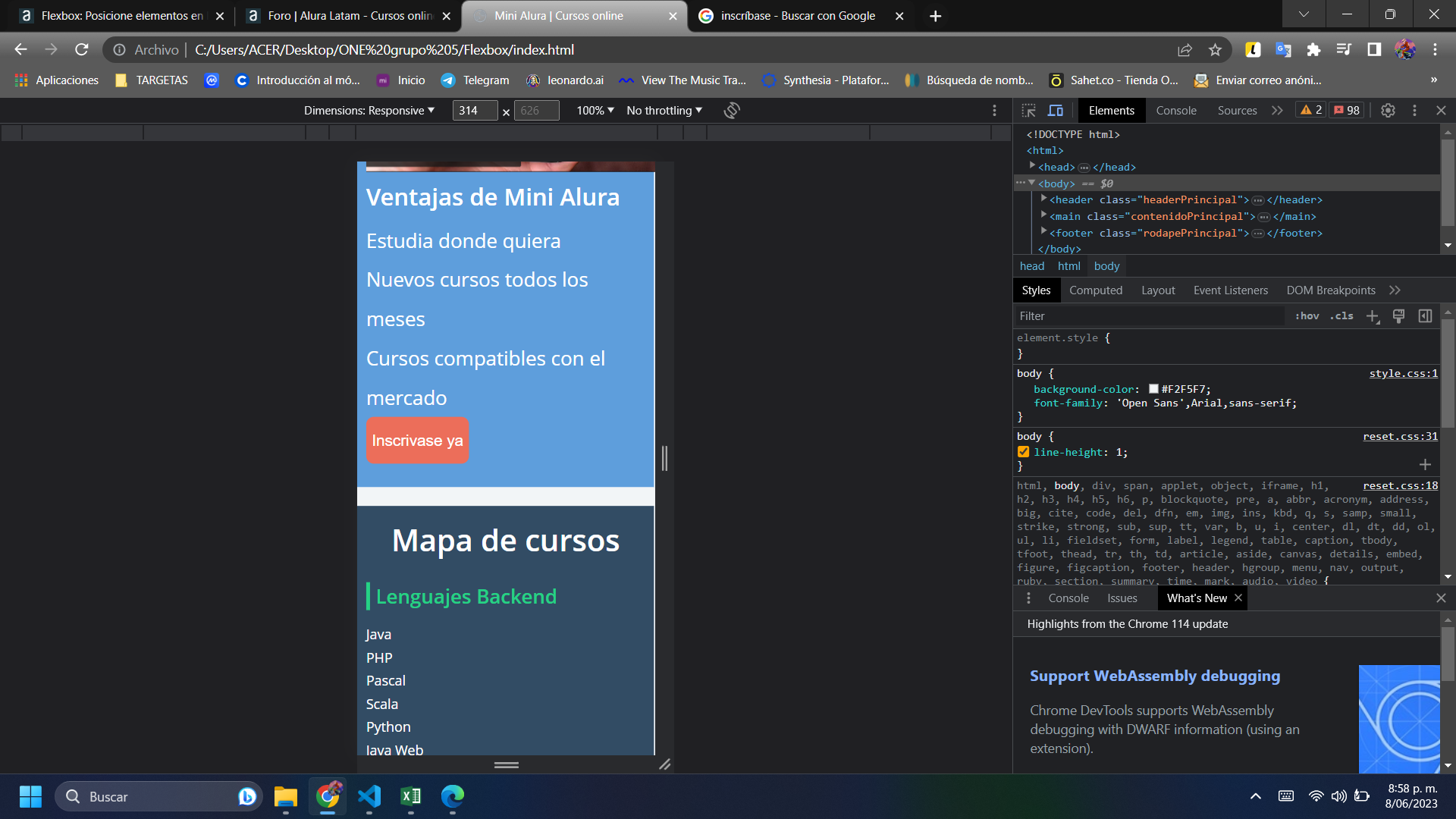1456x819 pixels.
Task: Switch to the Console tab in DevTools
Action: point(1176,111)
